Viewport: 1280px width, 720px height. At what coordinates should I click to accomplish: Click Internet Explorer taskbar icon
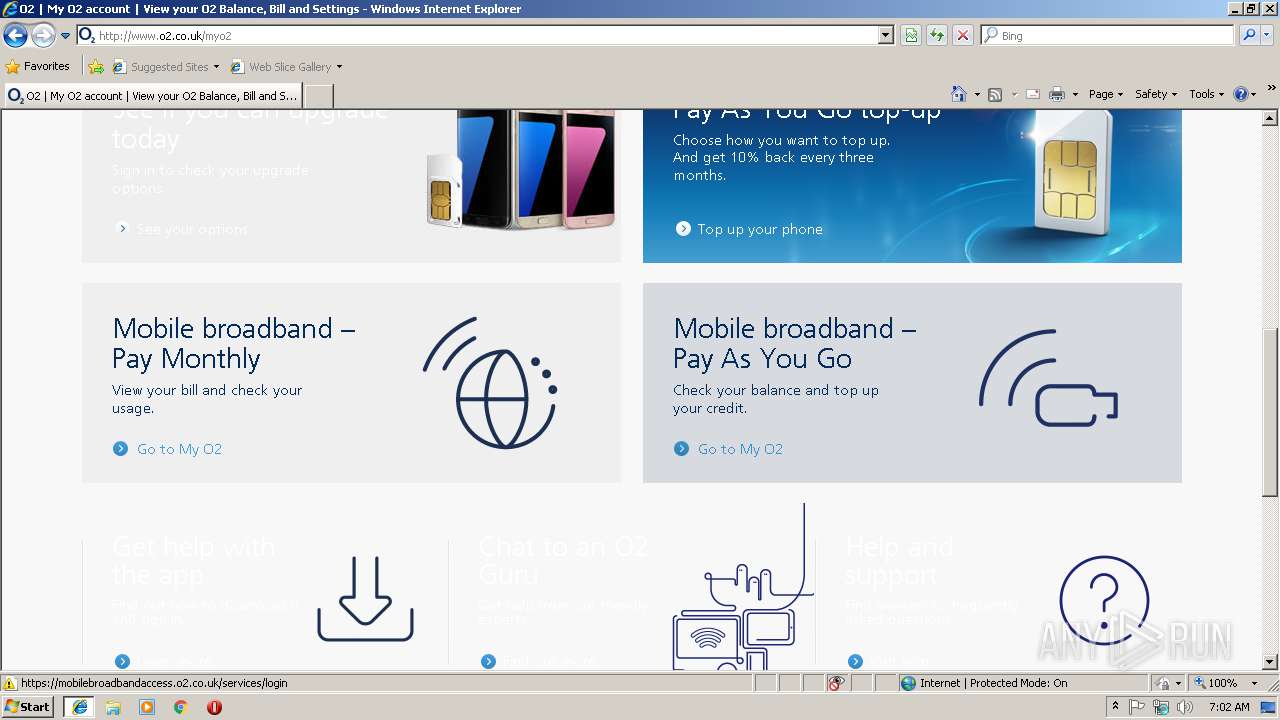80,707
